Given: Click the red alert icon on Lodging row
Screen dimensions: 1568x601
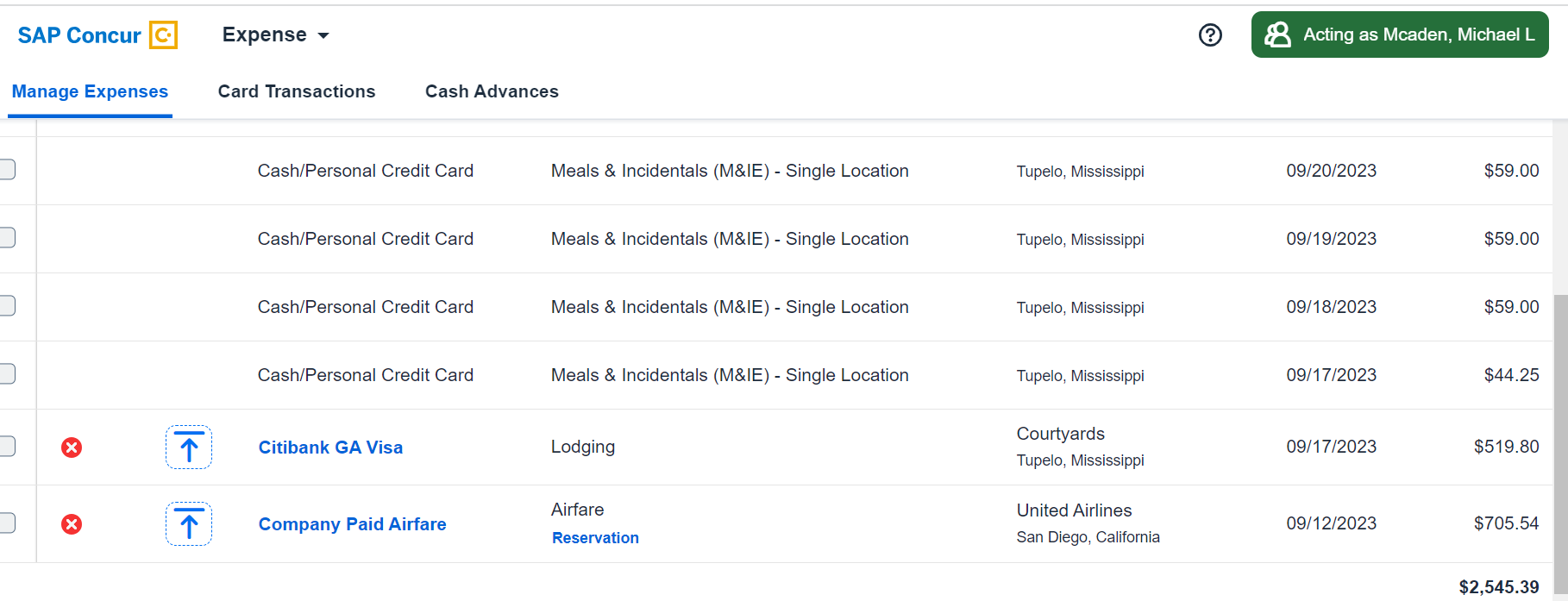Looking at the screenshot, I should (72, 448).
